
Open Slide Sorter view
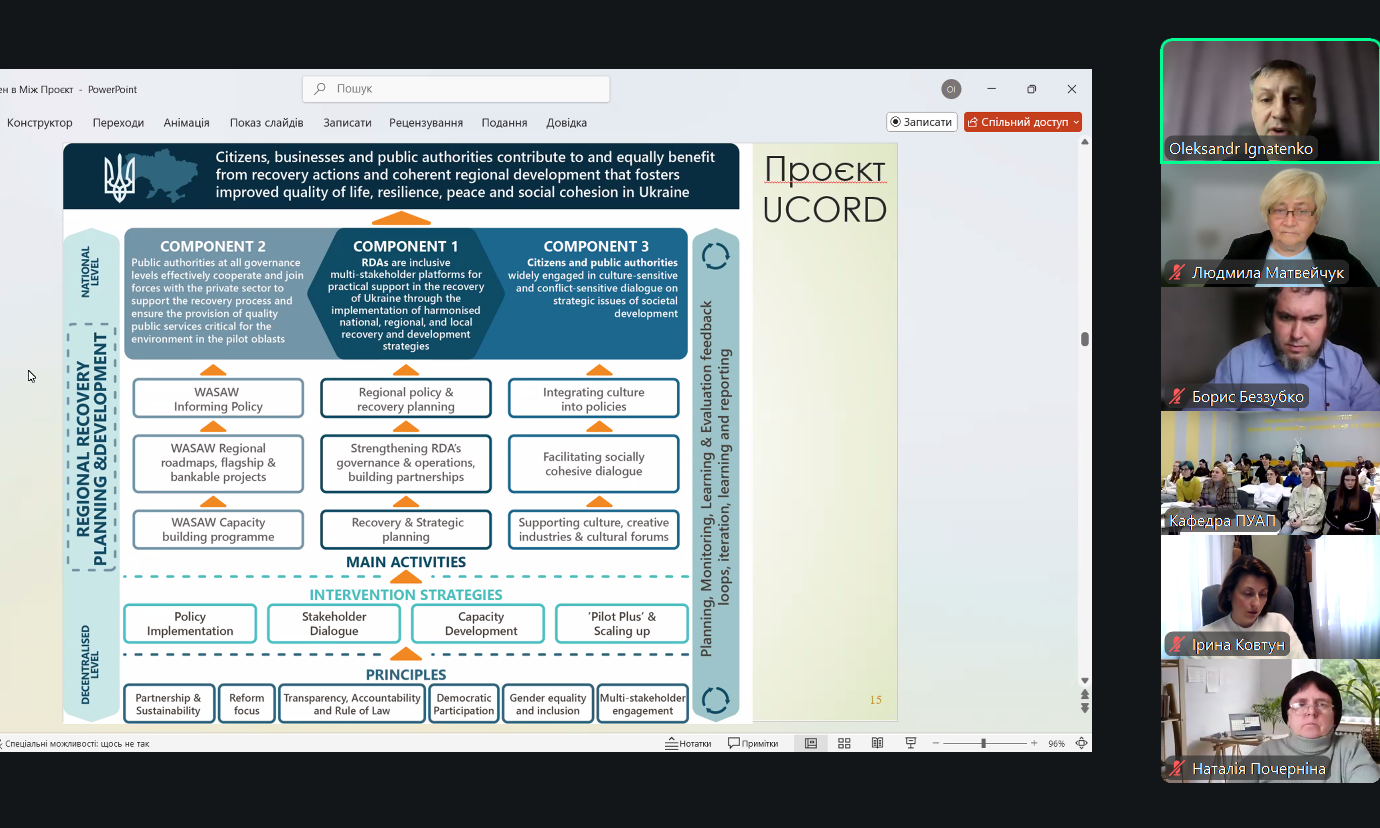point(844,743)
